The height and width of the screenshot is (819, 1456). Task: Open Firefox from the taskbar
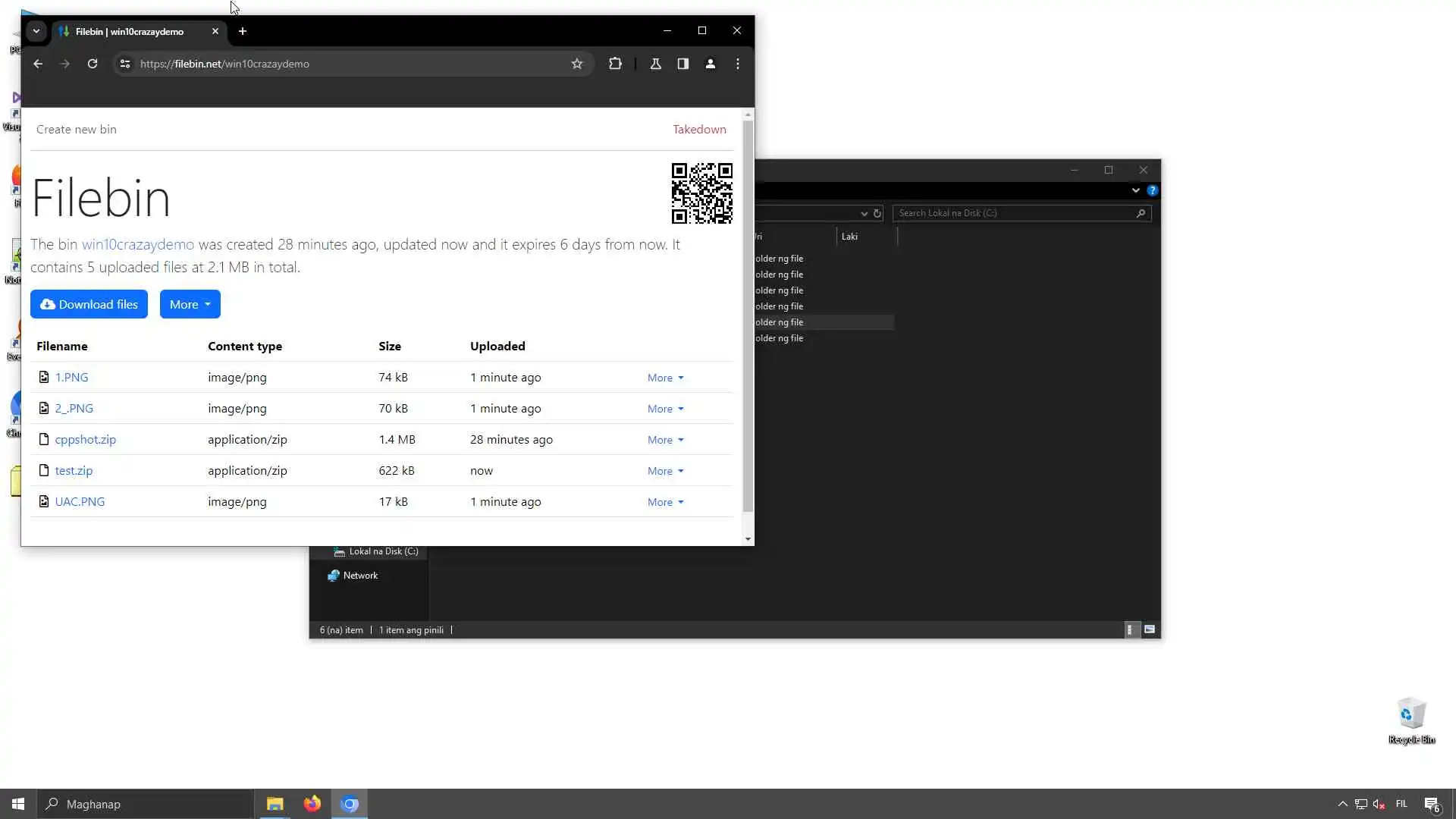(312, 804)
